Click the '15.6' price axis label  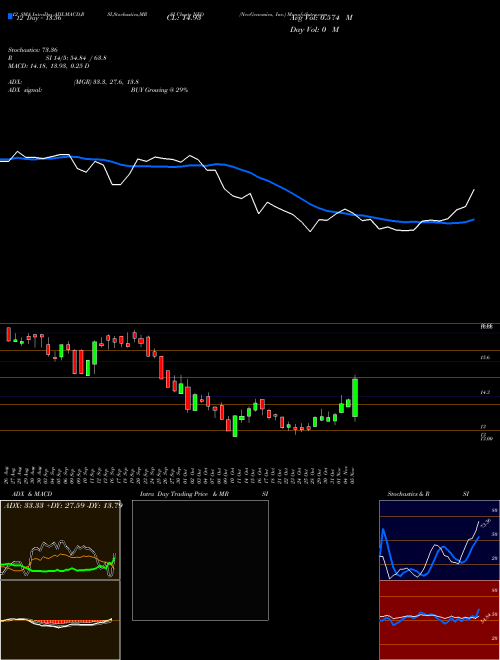pyautogui.click(x=485, y=358)
